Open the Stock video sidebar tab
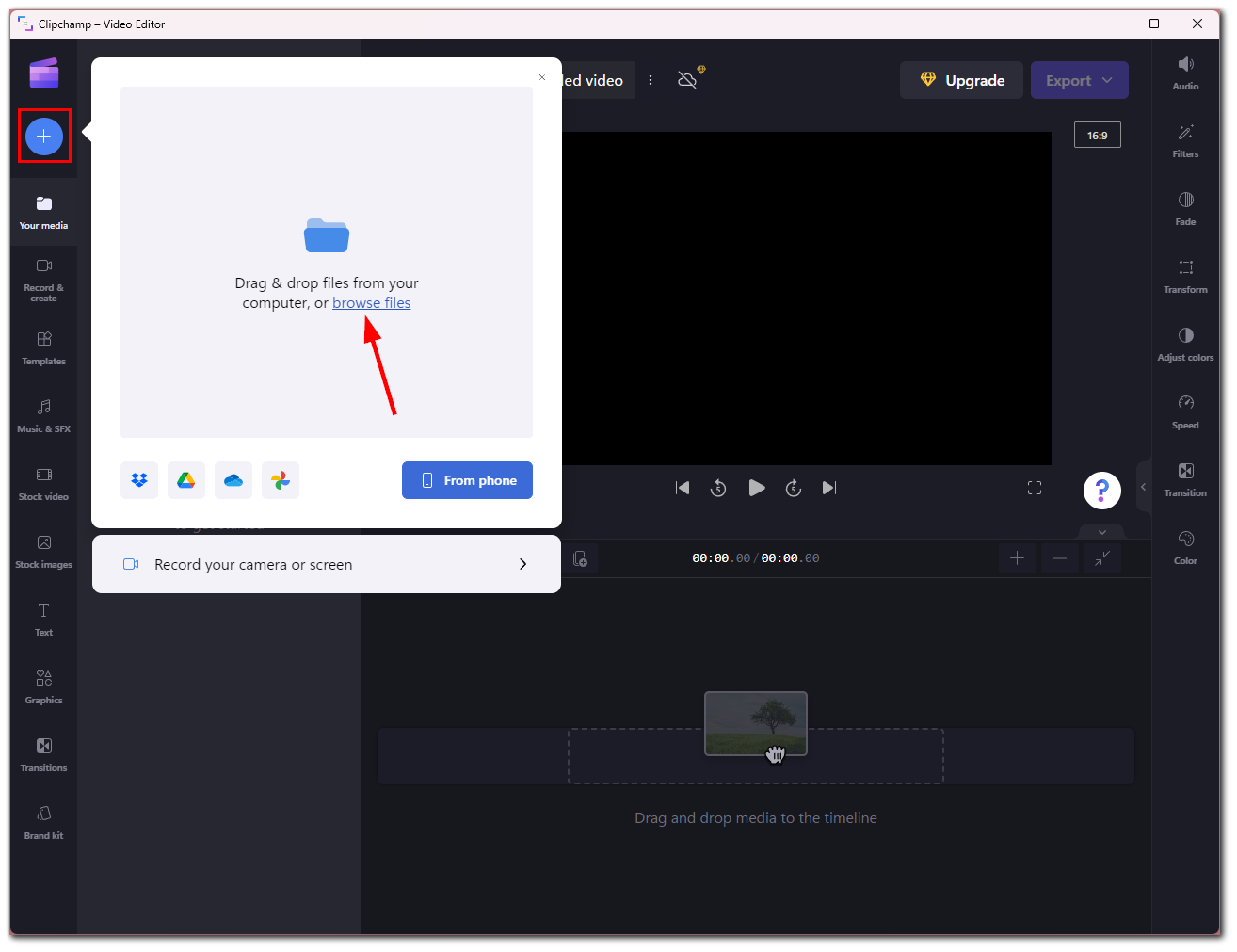Image resolution: width=1237 pixels, height=952 pixels. pyautogui.click(x=43, y=483)
